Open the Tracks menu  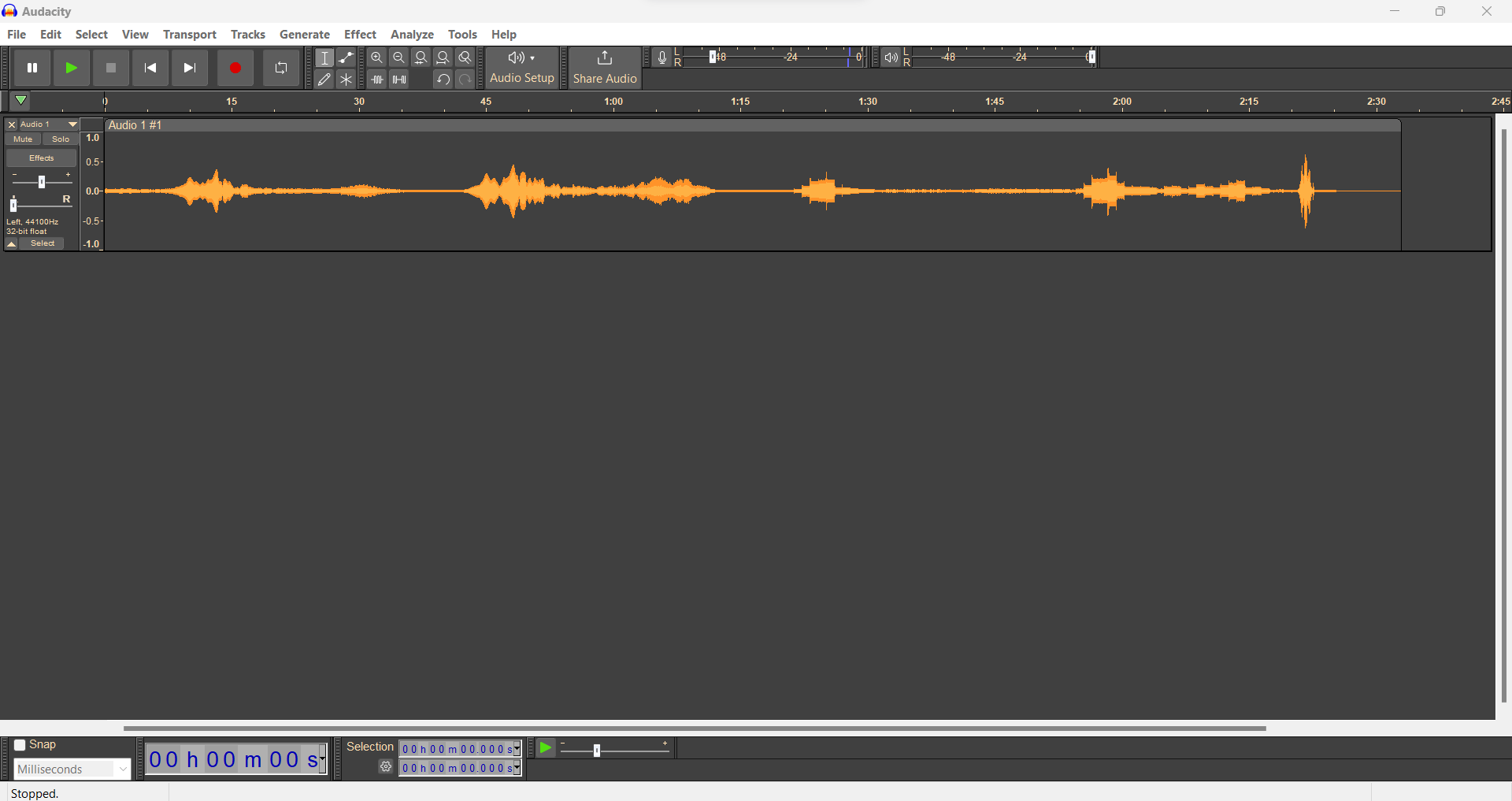[x=248, y=35]
